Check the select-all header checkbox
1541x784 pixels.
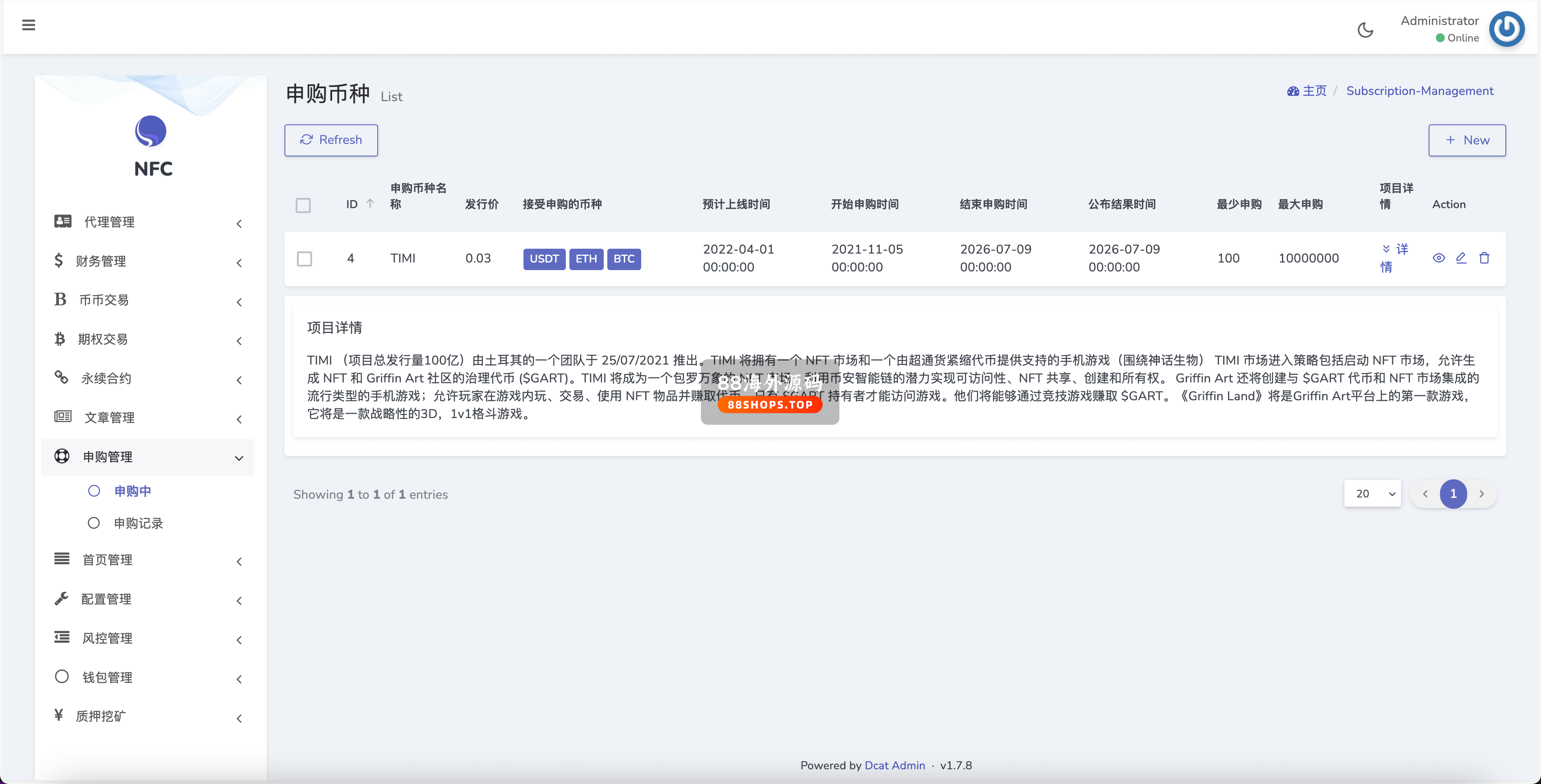pyautogui.click(x=303, y=205)
